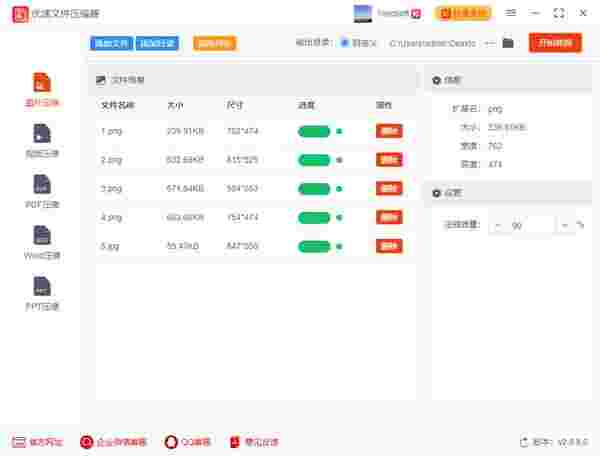Click the green progress bar of 1.png
The height and width of the screenshot is (456, 600).
click(x=314, y=131)
